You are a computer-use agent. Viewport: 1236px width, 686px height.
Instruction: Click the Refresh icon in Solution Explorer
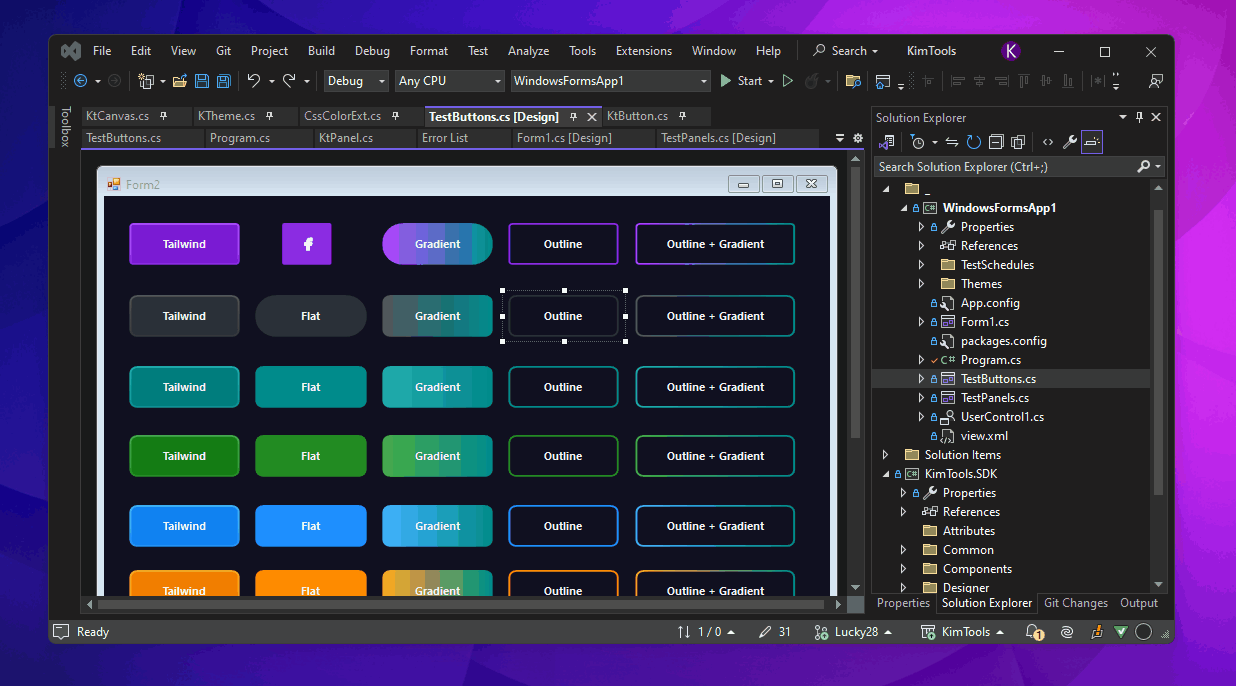coord(973,143)
